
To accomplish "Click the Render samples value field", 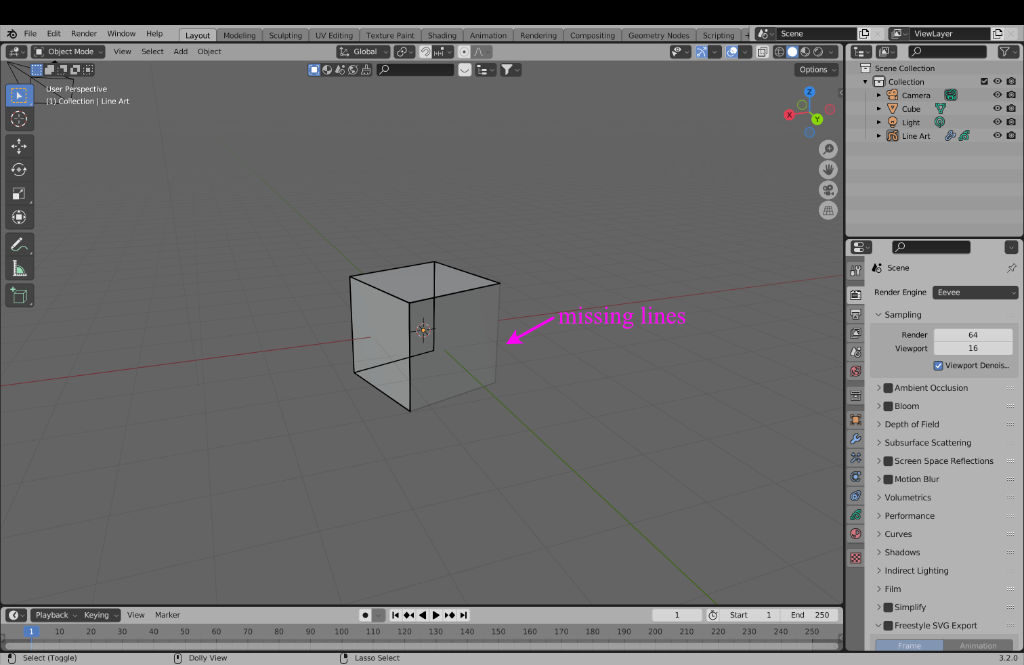I will [x=972, y=335].
